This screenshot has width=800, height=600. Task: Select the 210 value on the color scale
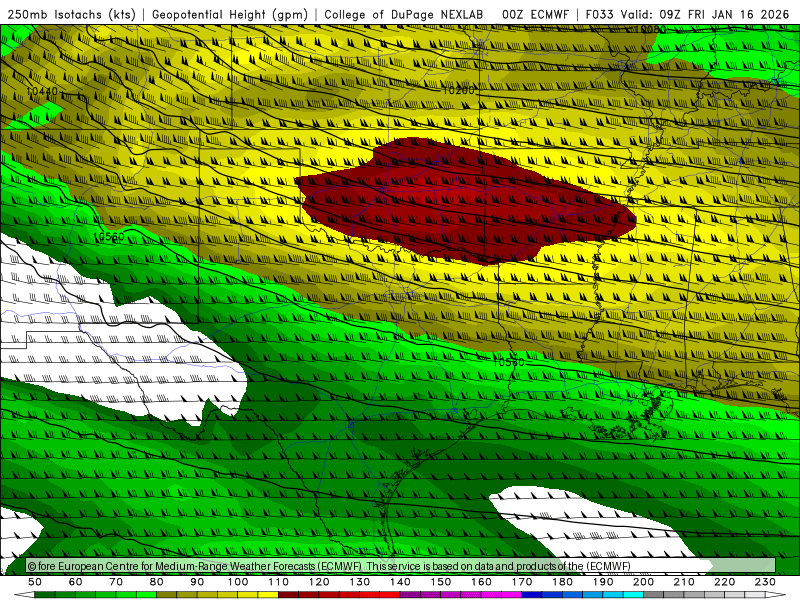point(684,582)
